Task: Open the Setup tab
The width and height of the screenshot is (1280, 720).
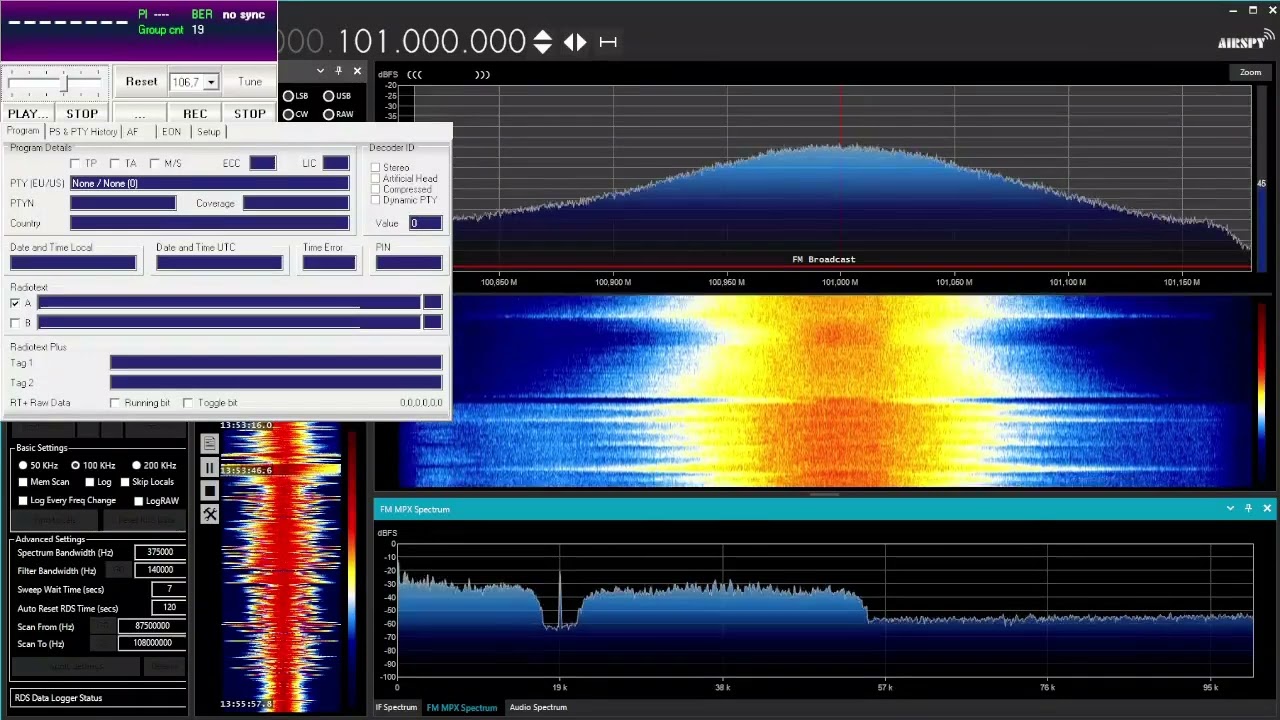Action: 208,132
